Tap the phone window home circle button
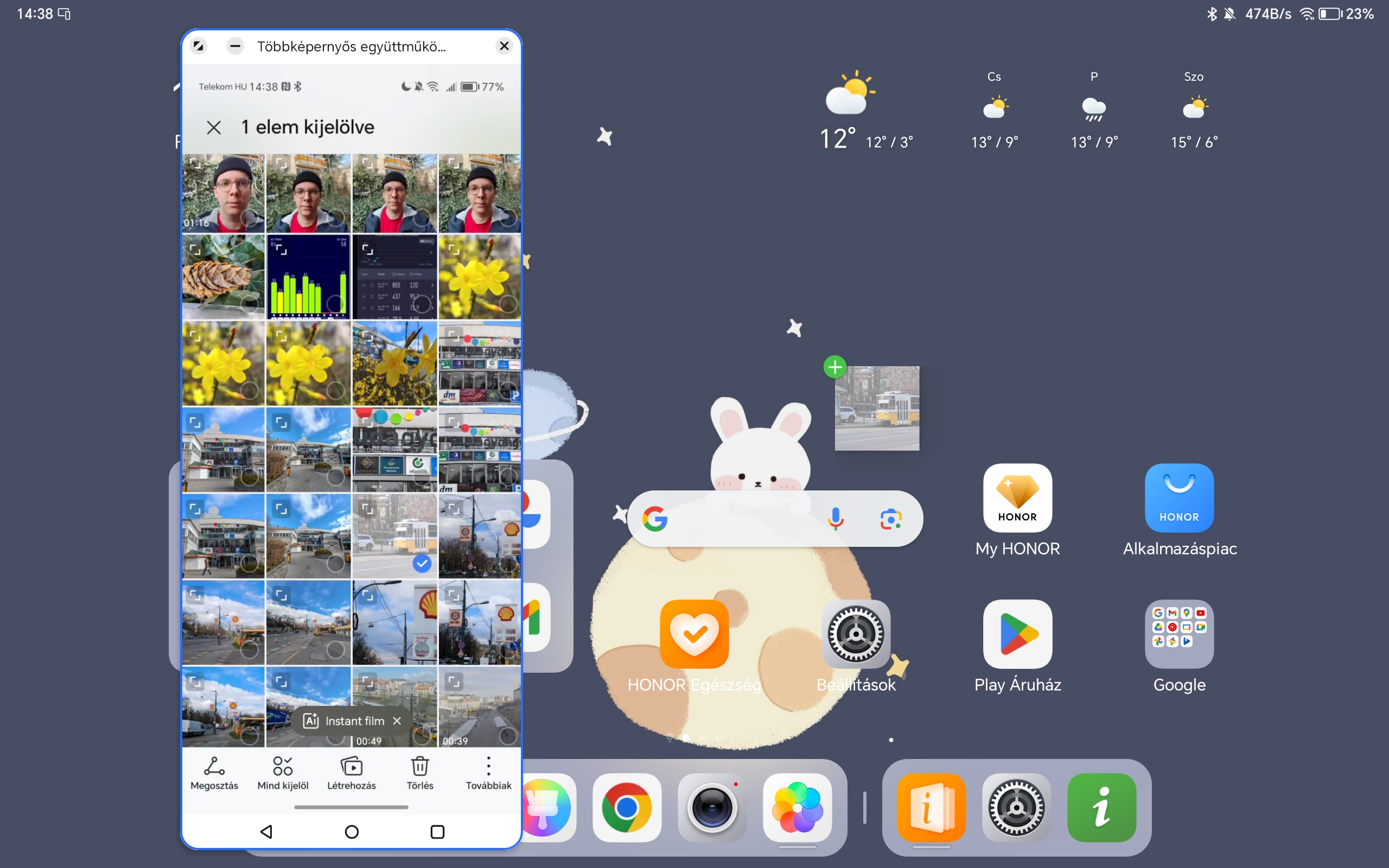The width and height of the screenshot is (1389, 868). pos(352,831)
